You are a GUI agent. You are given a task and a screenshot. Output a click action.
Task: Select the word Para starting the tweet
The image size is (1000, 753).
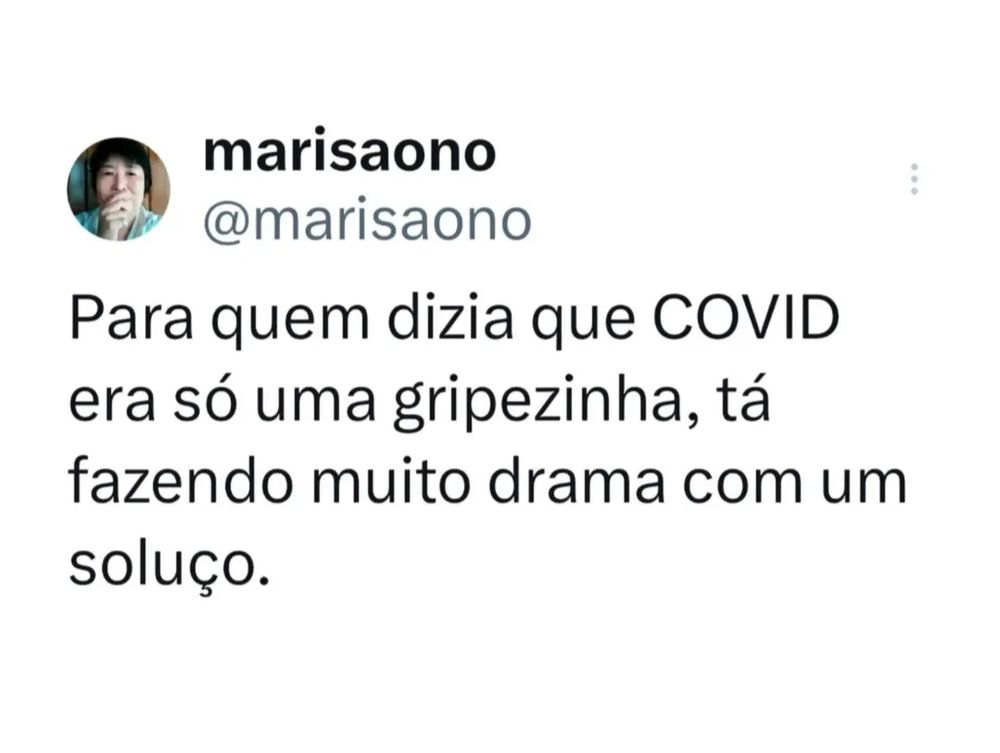point(131,318)
